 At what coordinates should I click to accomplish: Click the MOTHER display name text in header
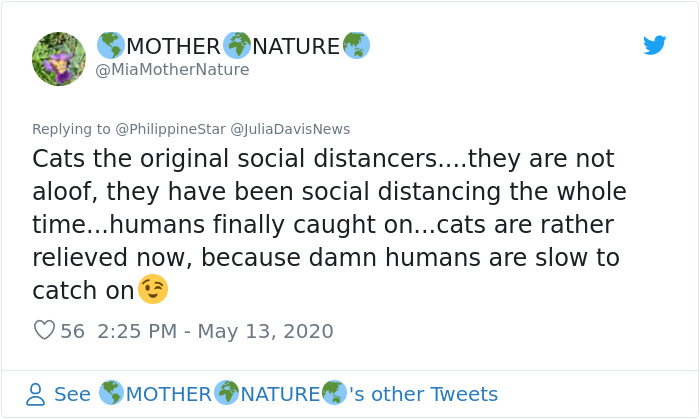click(x=173, y=46)
